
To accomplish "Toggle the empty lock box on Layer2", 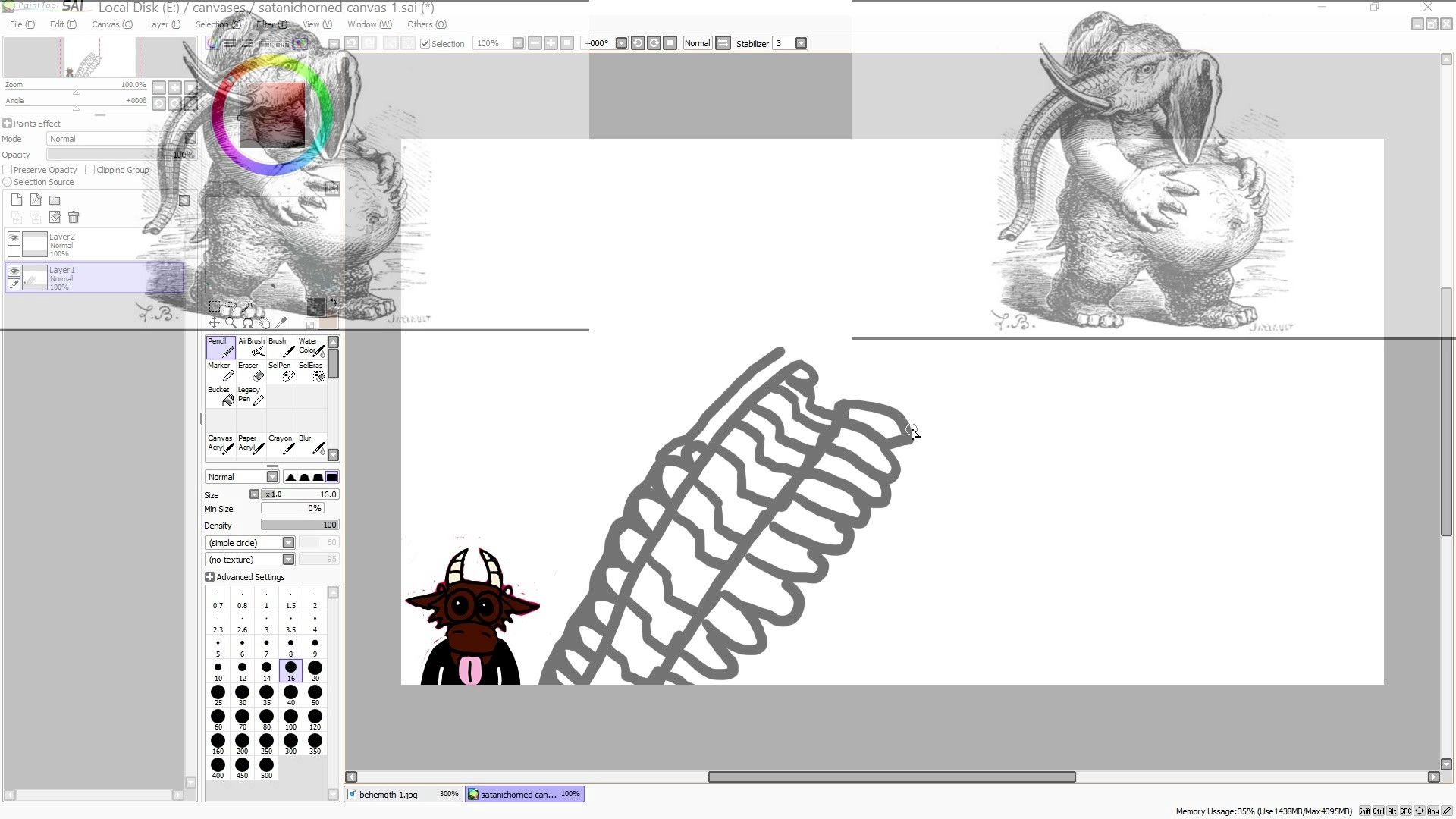I will coord(14,252).
